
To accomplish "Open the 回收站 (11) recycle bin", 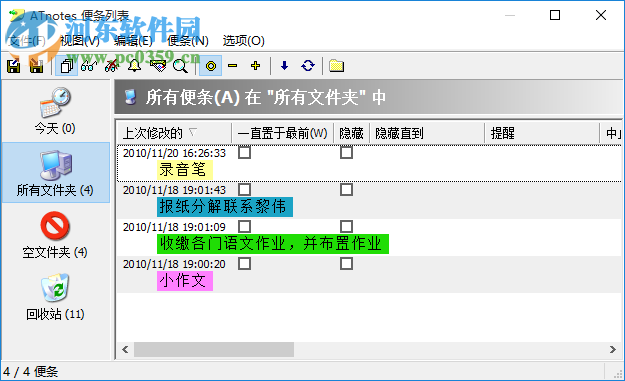I will click(55, 297).
